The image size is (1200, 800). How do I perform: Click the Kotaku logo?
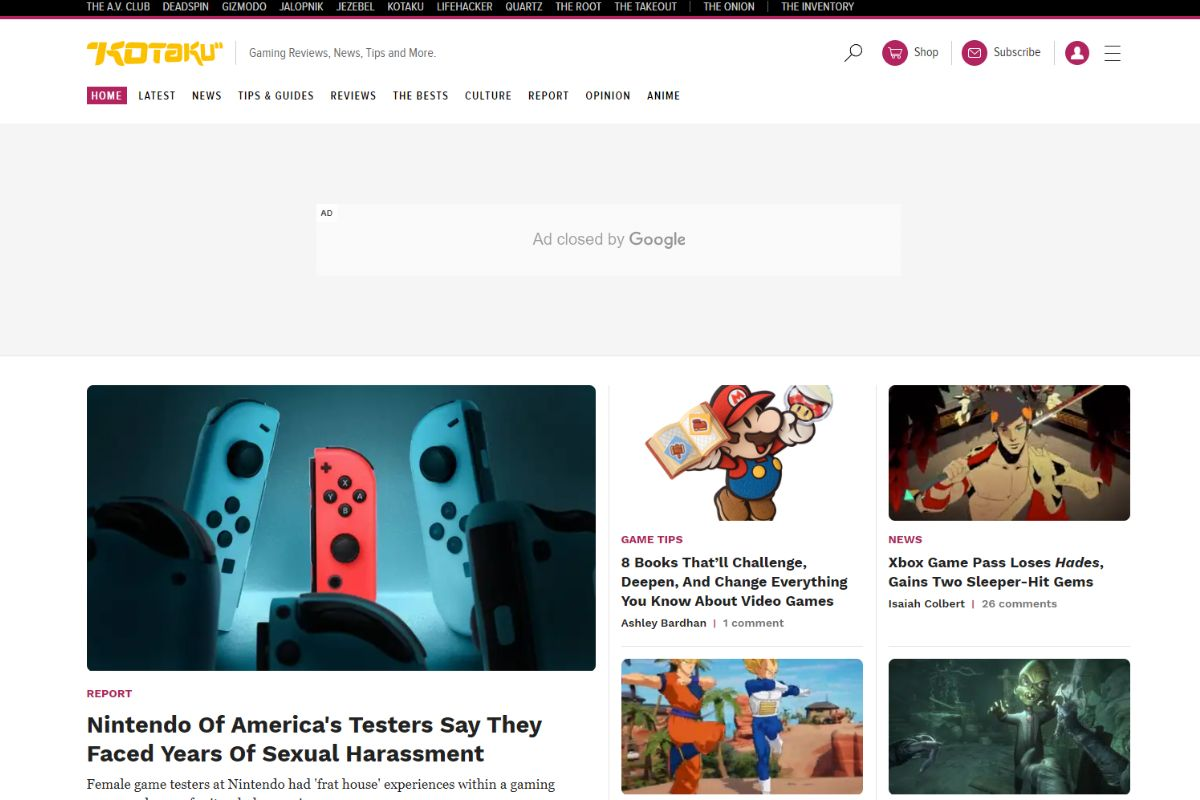click(154, 53)
